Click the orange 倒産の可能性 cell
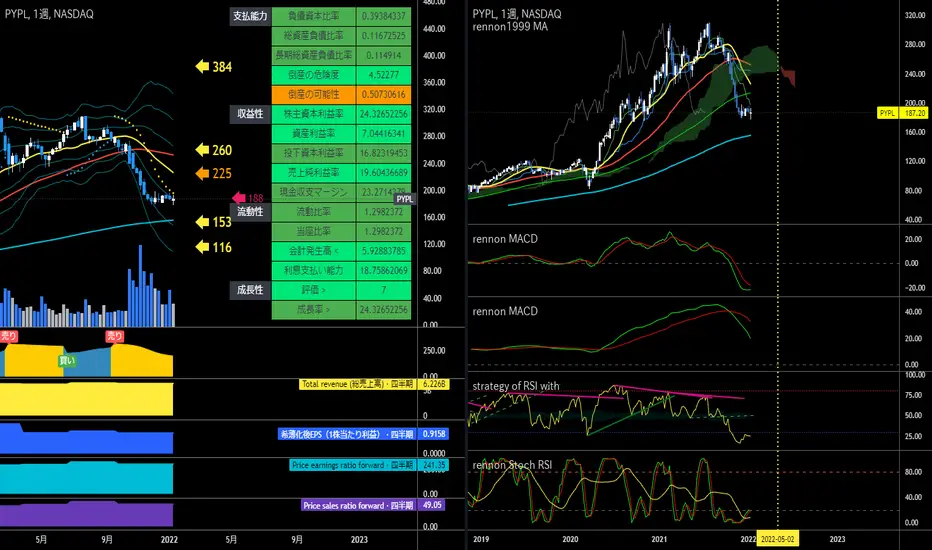 tap(314, 95)
